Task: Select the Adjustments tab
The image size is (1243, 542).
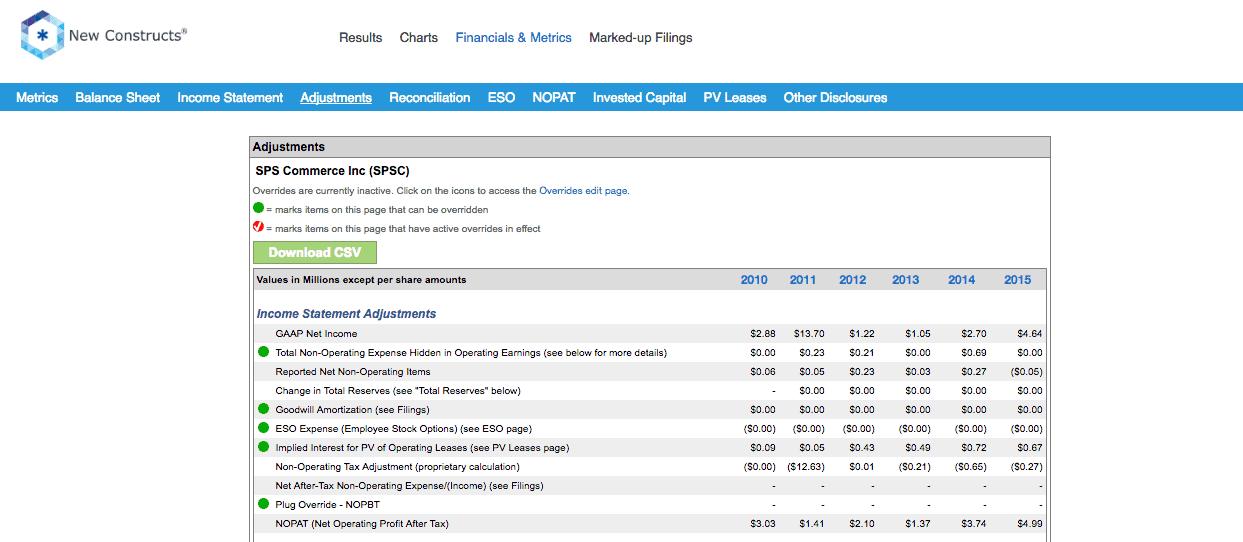Action: 336,97
